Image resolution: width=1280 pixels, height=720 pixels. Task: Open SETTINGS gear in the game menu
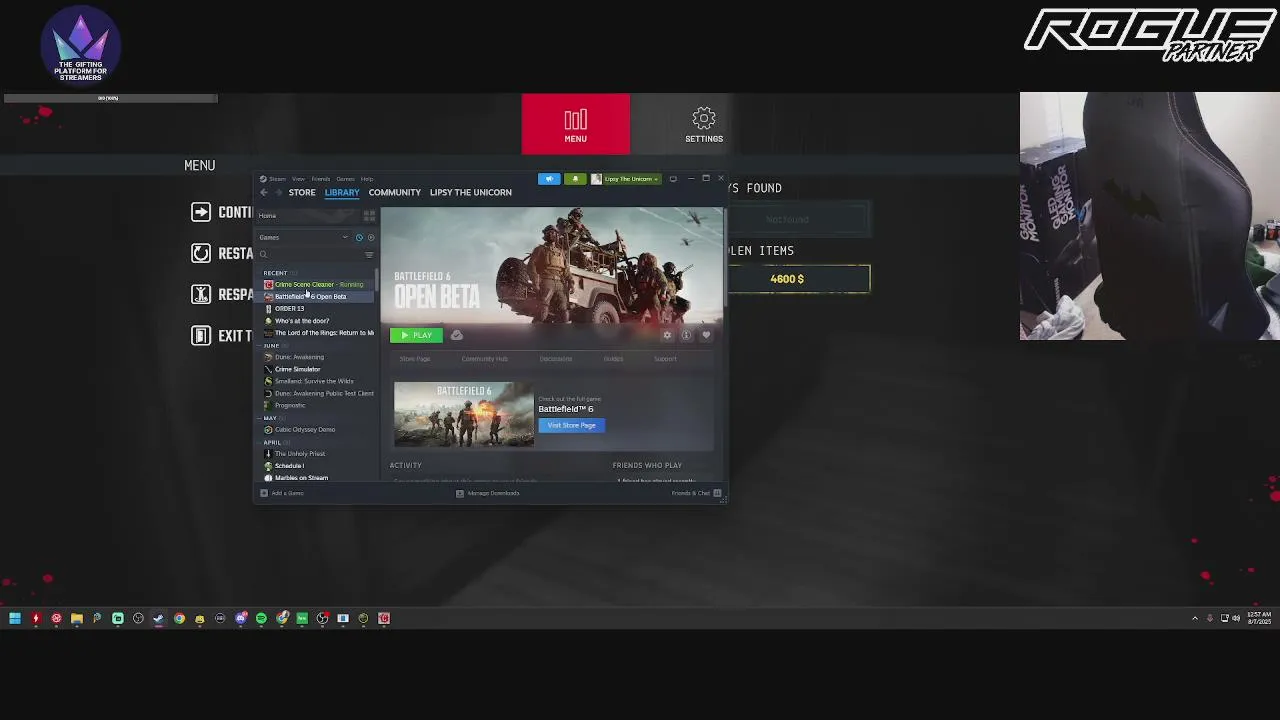(704, 125)
